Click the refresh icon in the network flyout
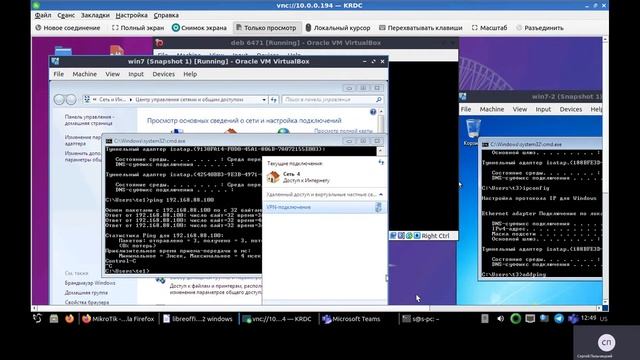This screenshot has height=360, width=640. tap(381, 163)
